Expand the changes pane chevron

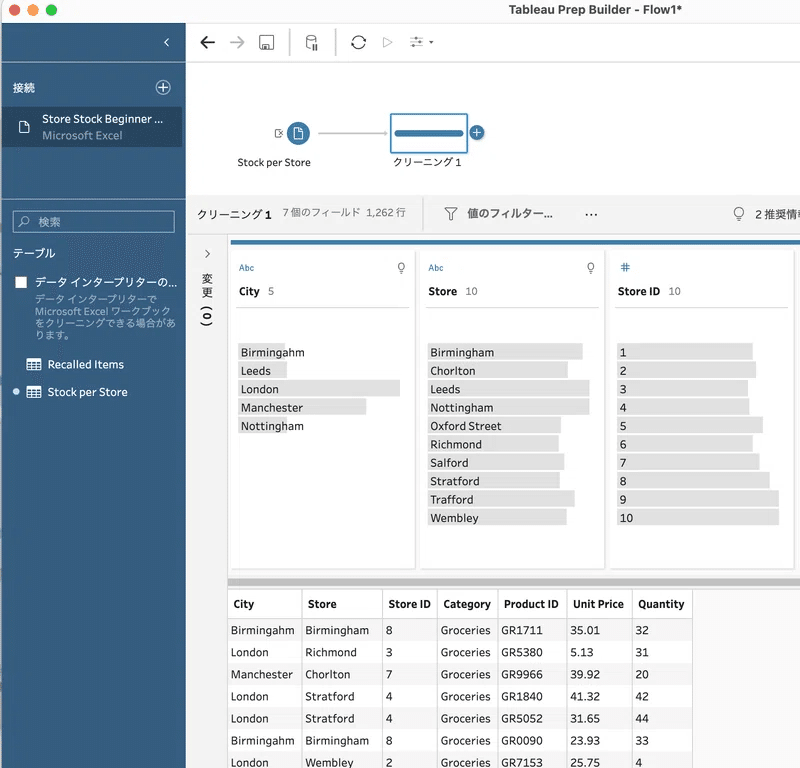pos(207,254)
